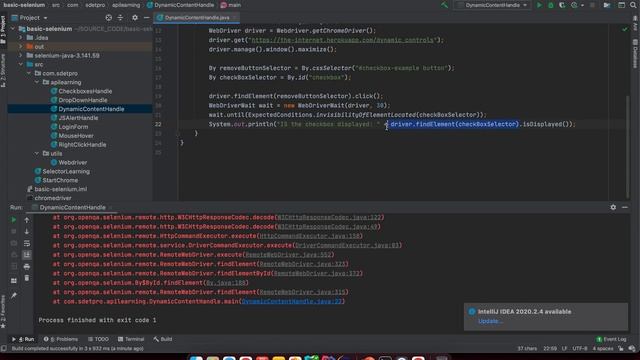Toggle soft-wrap in Run console

pyautogui.click(x=27, y=243)
